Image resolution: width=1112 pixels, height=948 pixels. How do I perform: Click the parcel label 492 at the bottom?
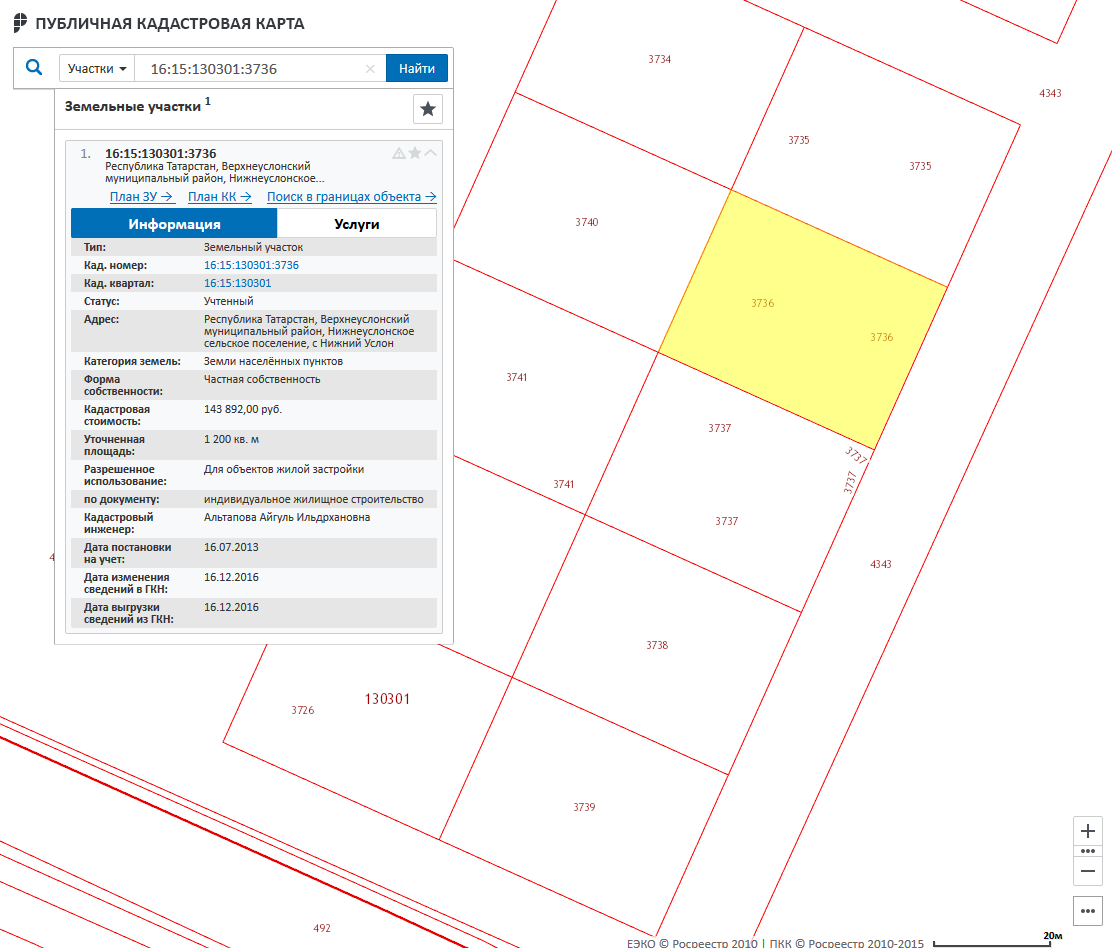click(322, 928)
